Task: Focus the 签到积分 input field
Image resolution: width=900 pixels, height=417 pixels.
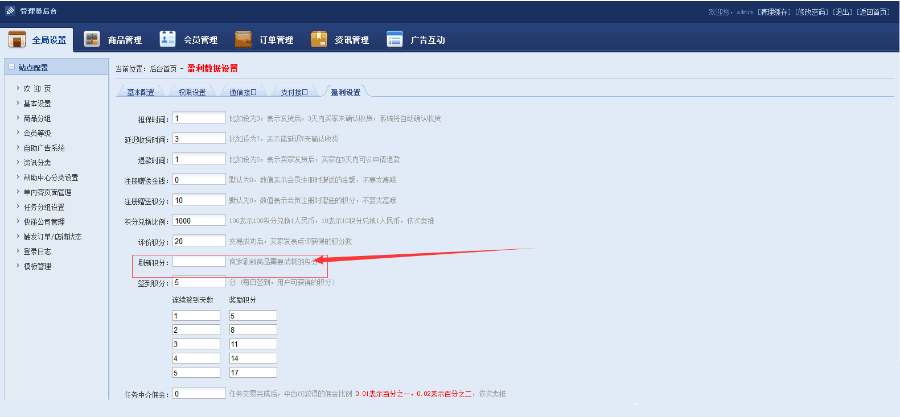Action: pyautogui.click(x=199, y=282)
